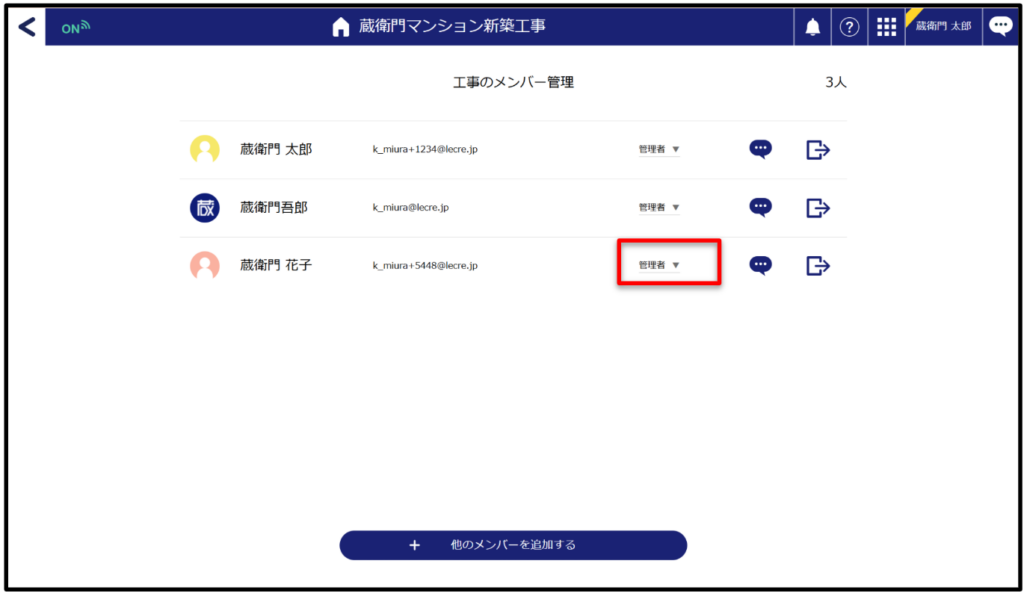
Task: Remove 蔵衛門 花子 with the exit icon
Action: pyautogui.click(x=818, y=266)
